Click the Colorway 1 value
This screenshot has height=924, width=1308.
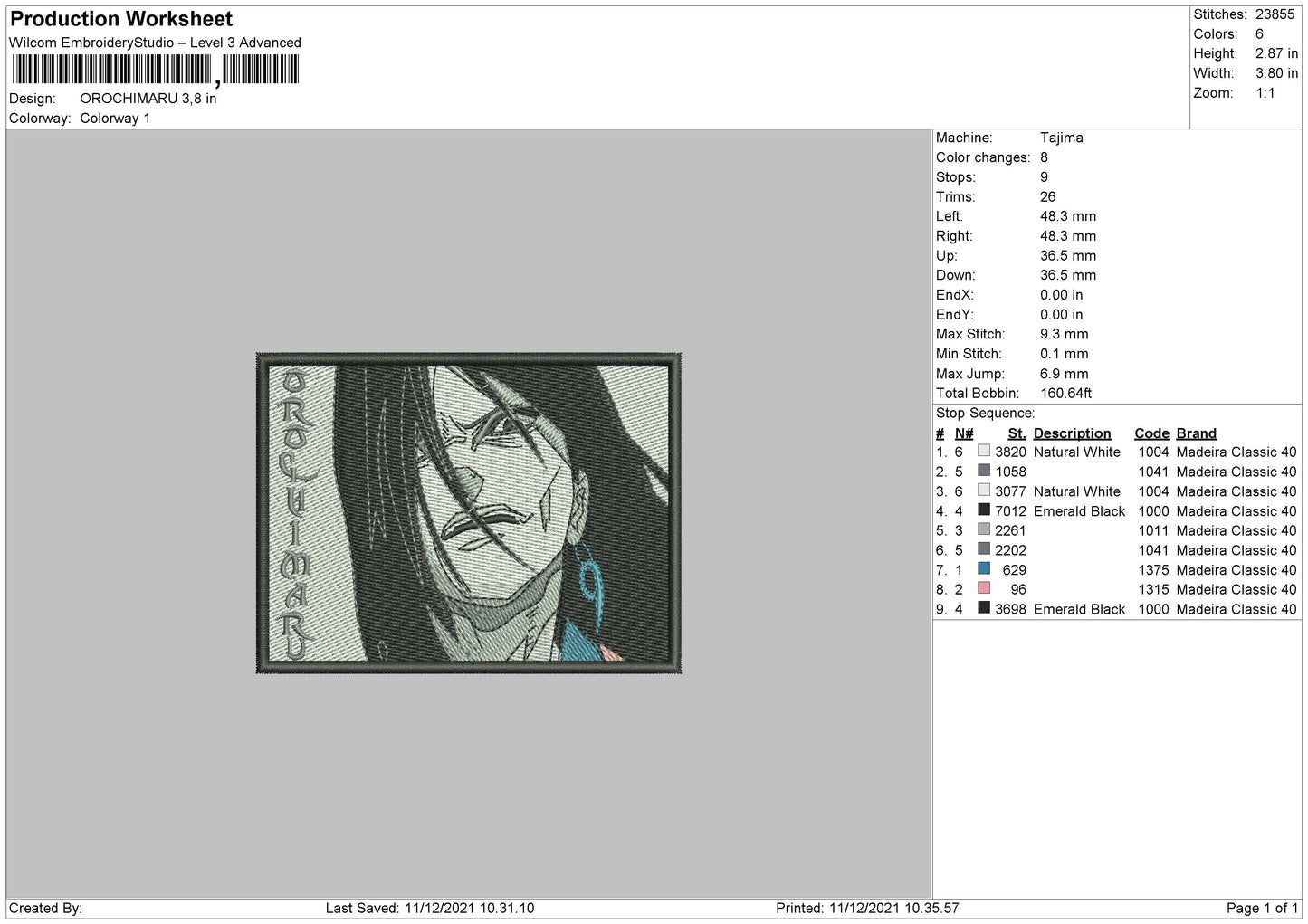coord(115,119)
